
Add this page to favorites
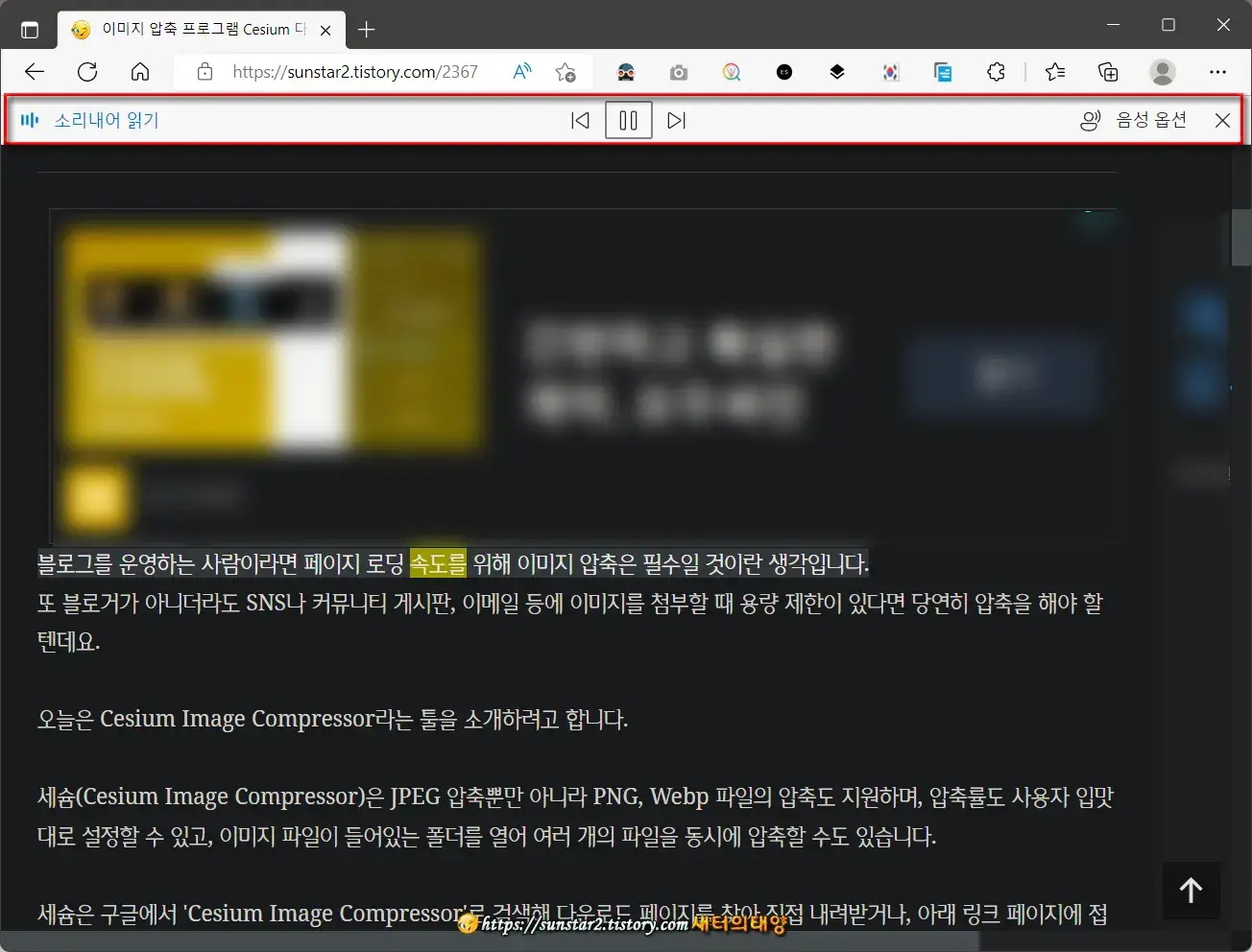[x=566, y=71]
